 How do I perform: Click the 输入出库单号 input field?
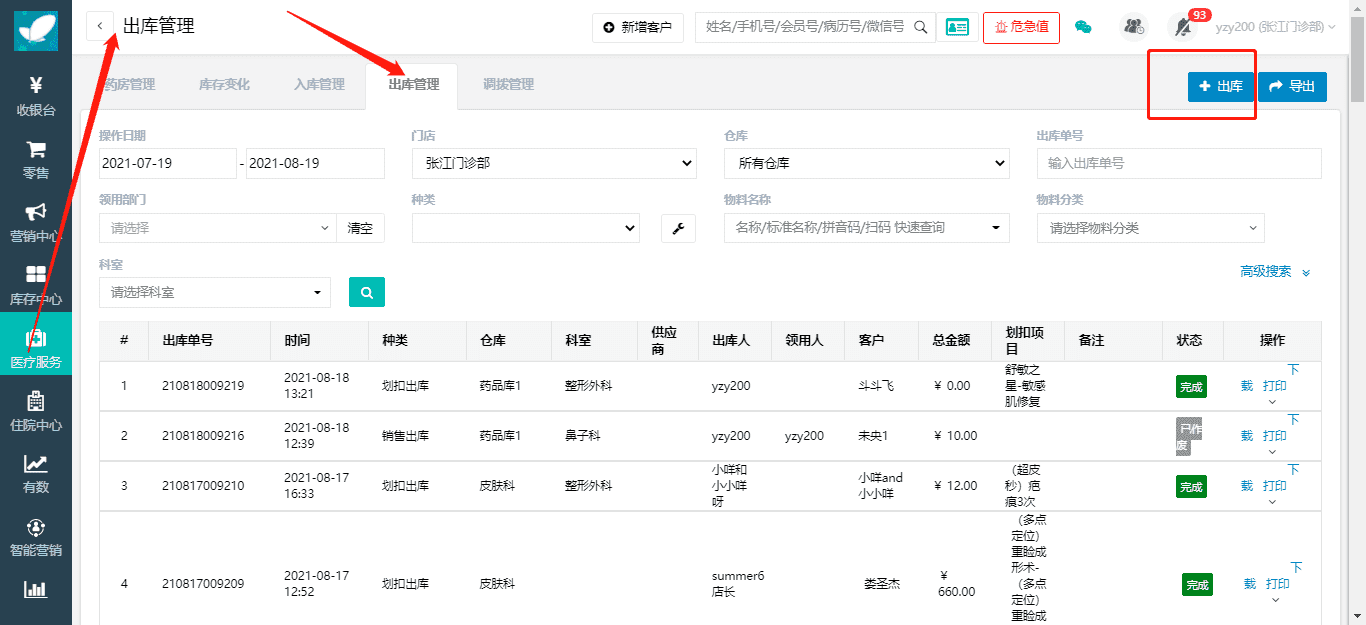click(x=1179, y=163)
